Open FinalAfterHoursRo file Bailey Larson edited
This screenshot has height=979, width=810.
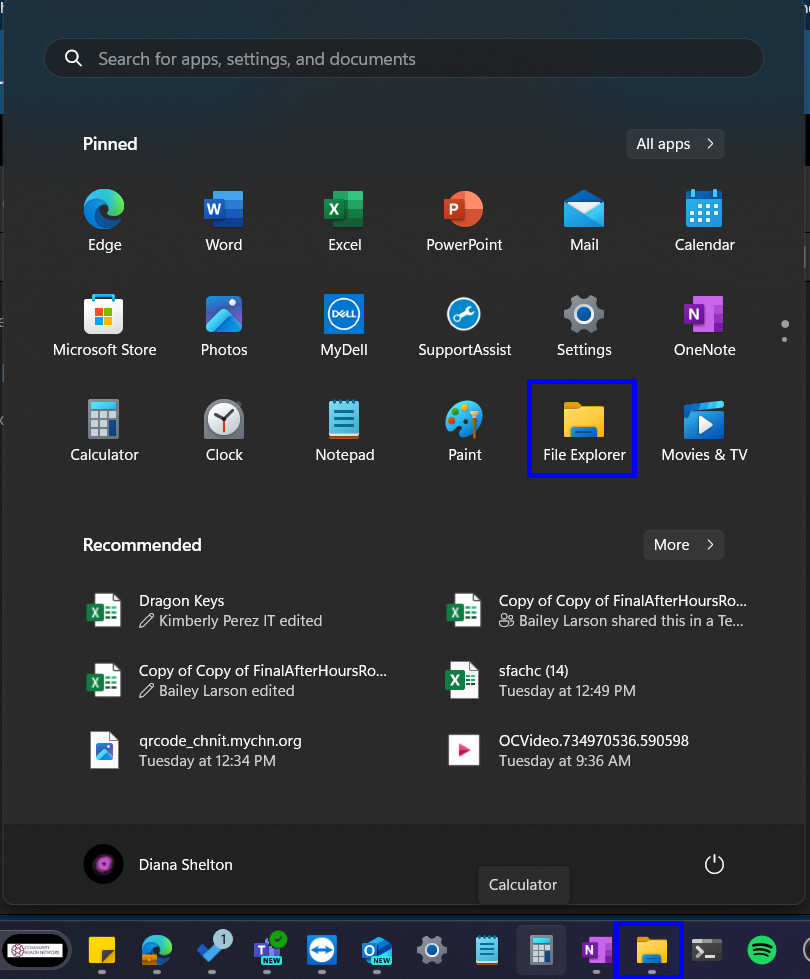tap(237, 681)
